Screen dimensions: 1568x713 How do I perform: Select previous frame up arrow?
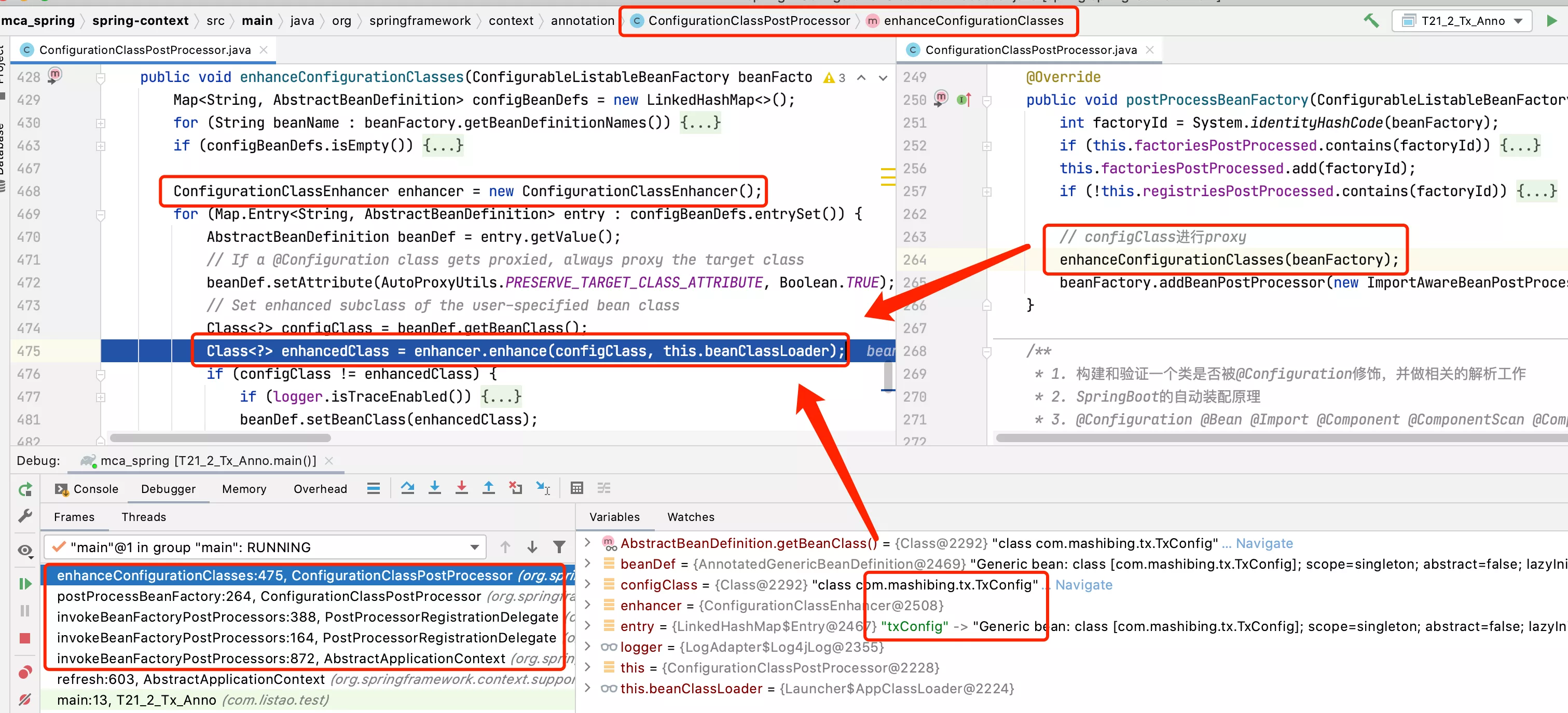click(x=505, y=547)
